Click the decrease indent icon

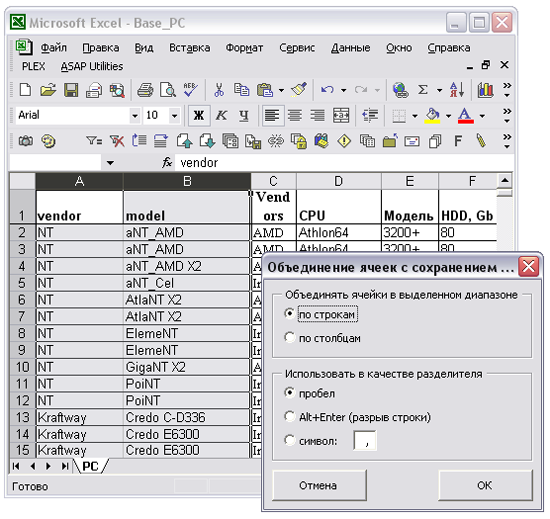click(x=370, y=115)
